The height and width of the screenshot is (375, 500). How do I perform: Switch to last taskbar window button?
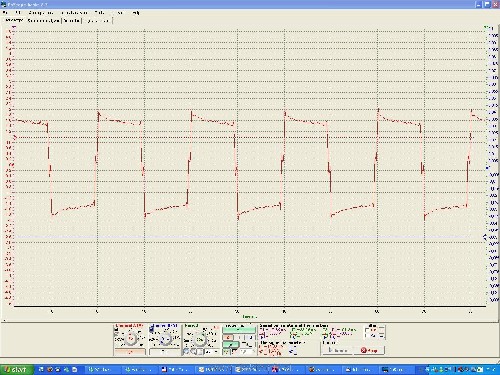pyautogui.click(x=398, y=369)
